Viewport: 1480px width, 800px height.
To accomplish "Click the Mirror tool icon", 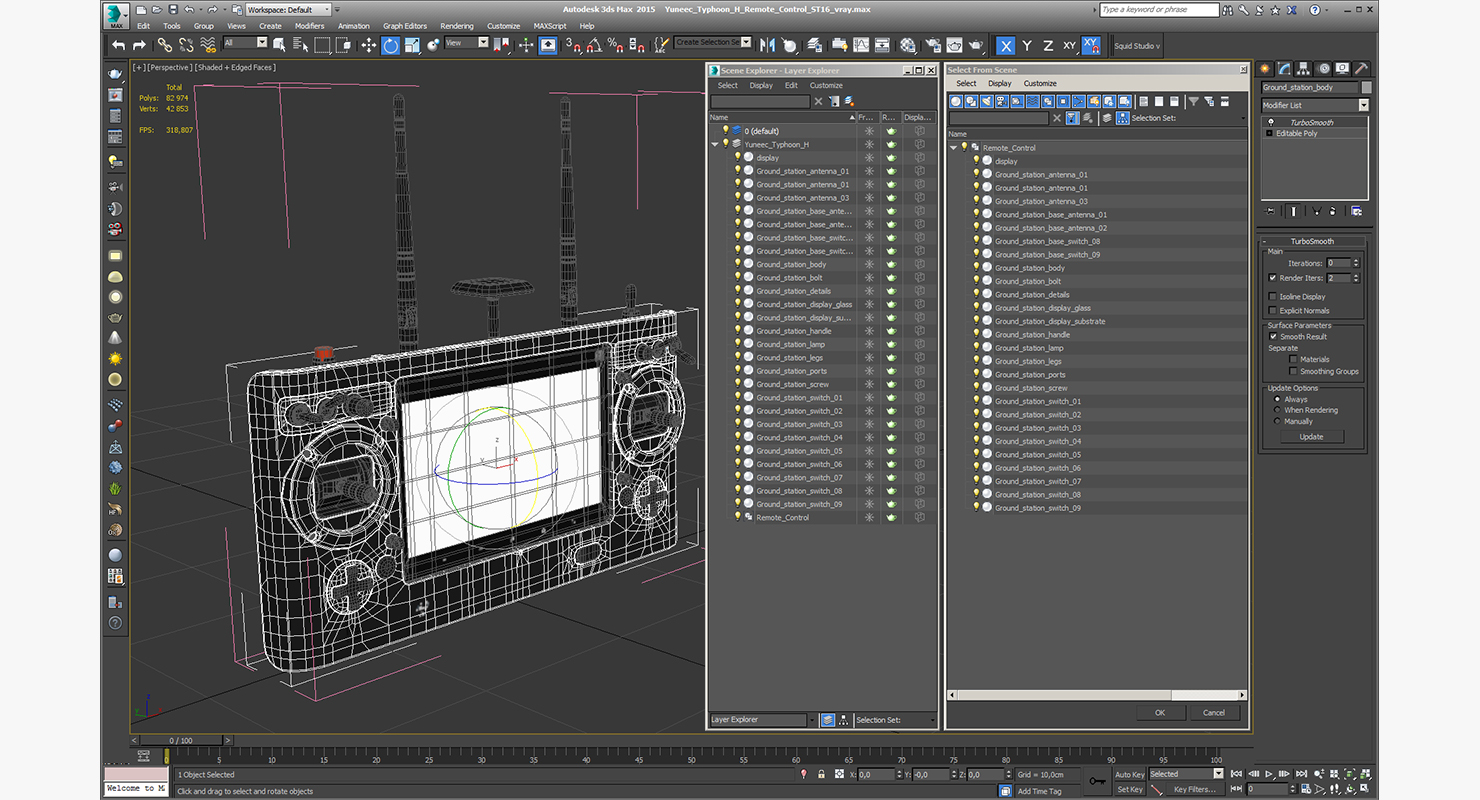I will [x=768, y=45].
